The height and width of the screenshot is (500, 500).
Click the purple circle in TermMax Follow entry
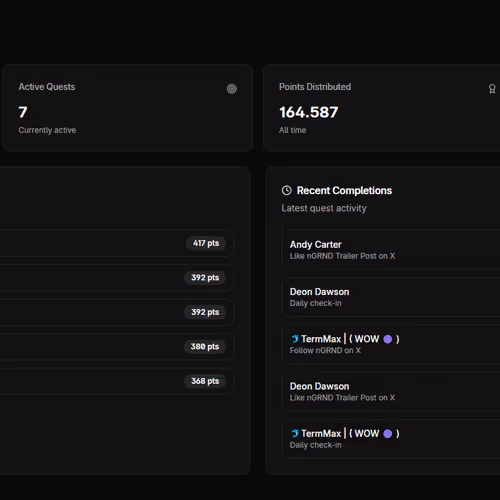click(x=387, y=339)
